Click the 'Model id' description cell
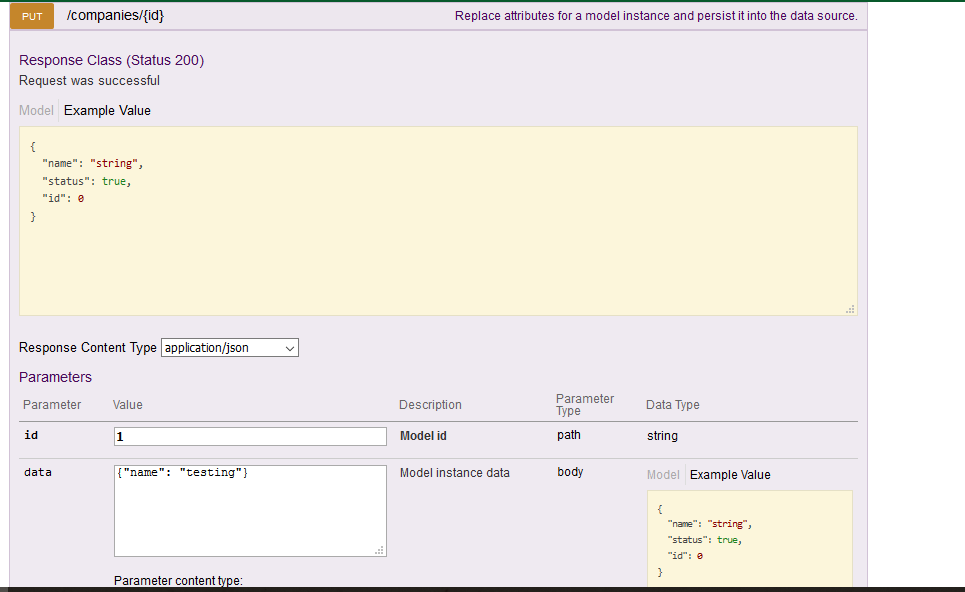This screenshot has height=592, width=965. point(423,436)
